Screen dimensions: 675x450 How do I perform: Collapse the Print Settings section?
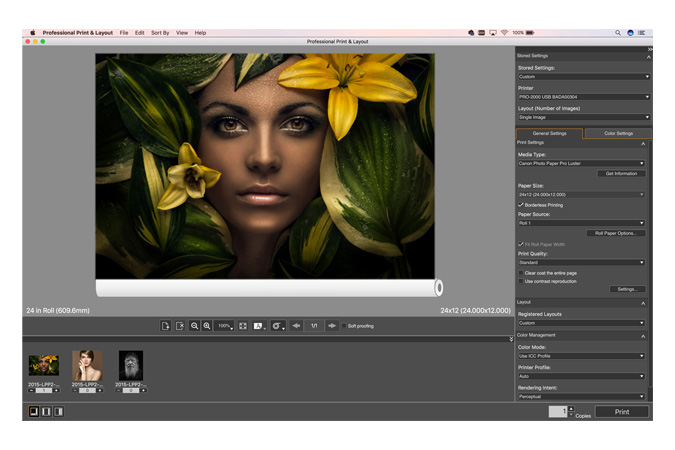coord(643,143)
